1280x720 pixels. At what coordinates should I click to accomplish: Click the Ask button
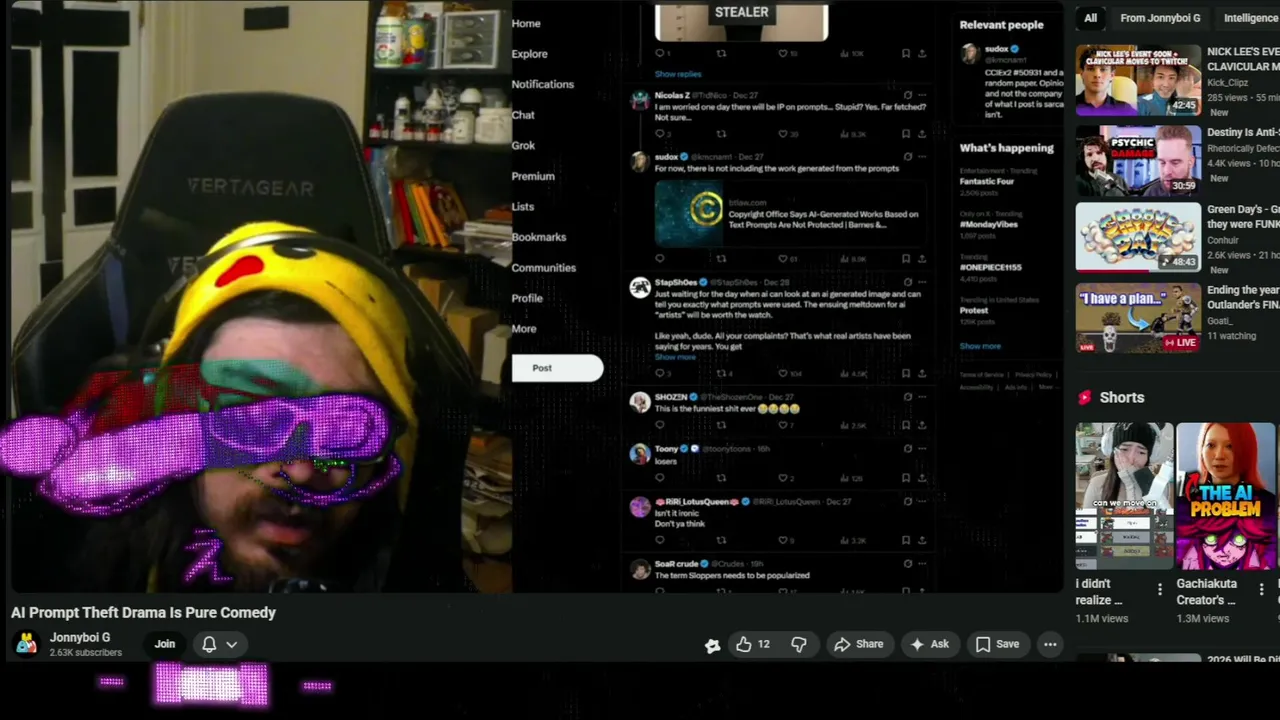[929, 644]
